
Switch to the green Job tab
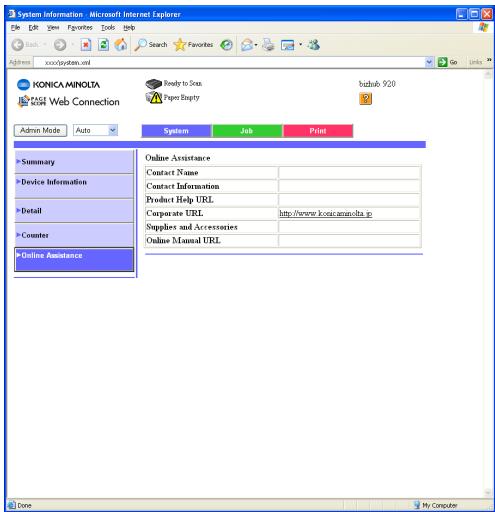point(247,131)
